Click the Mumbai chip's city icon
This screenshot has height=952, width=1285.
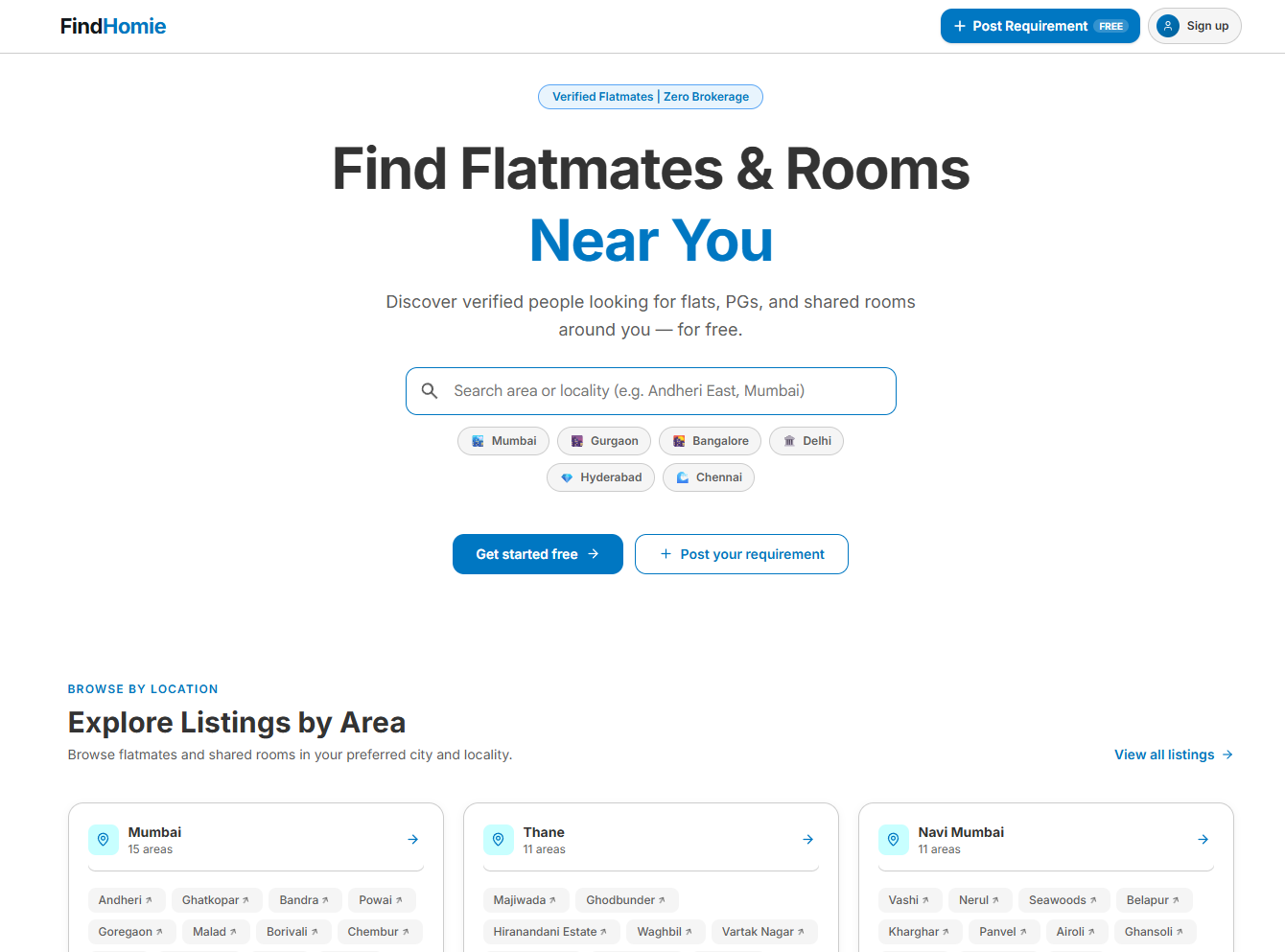(x=478, y=441)
